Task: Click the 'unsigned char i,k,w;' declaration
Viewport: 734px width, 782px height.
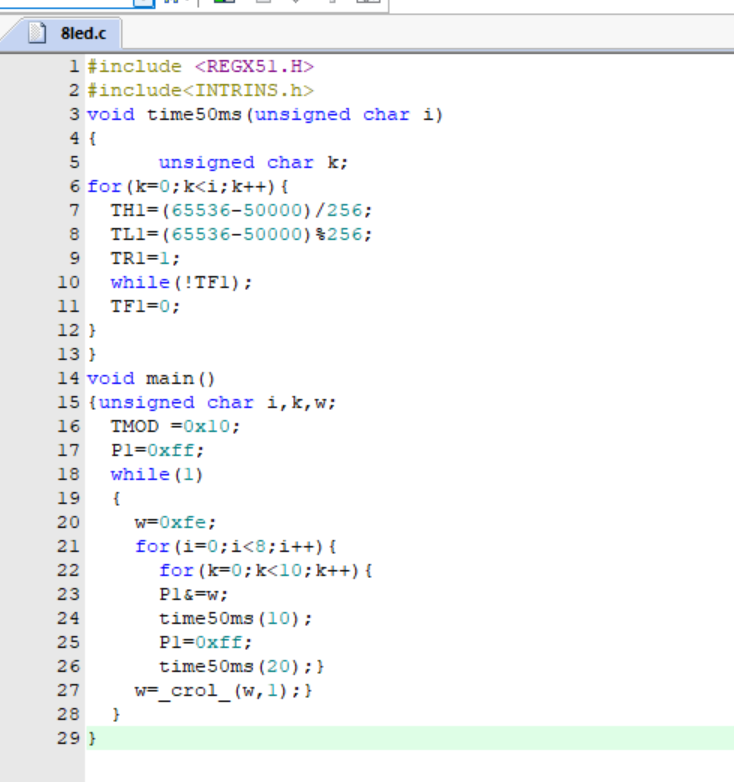Action: (x=217, y=402)
